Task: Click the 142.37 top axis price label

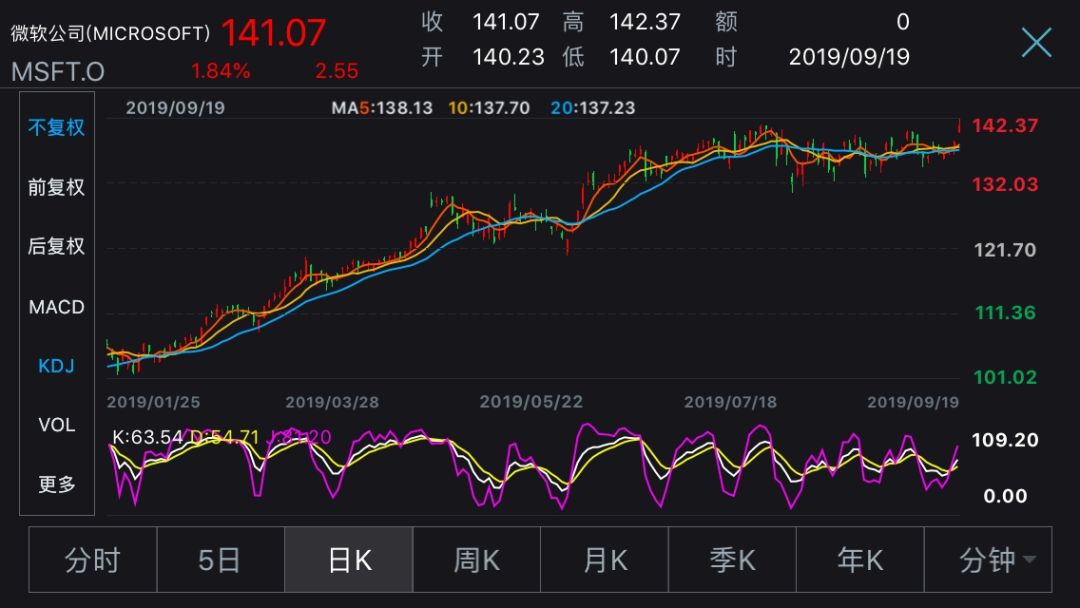Action: (x=1005, y=126)
